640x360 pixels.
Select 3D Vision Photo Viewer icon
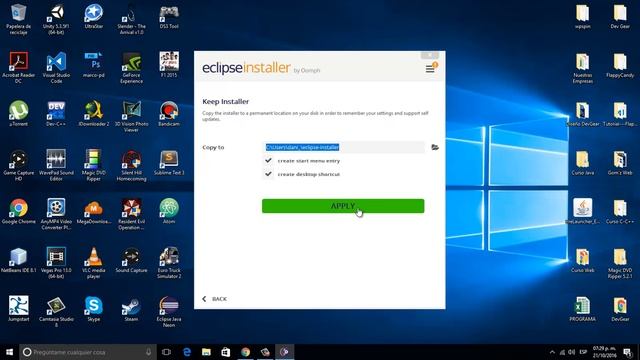click(x=131, y=117)
